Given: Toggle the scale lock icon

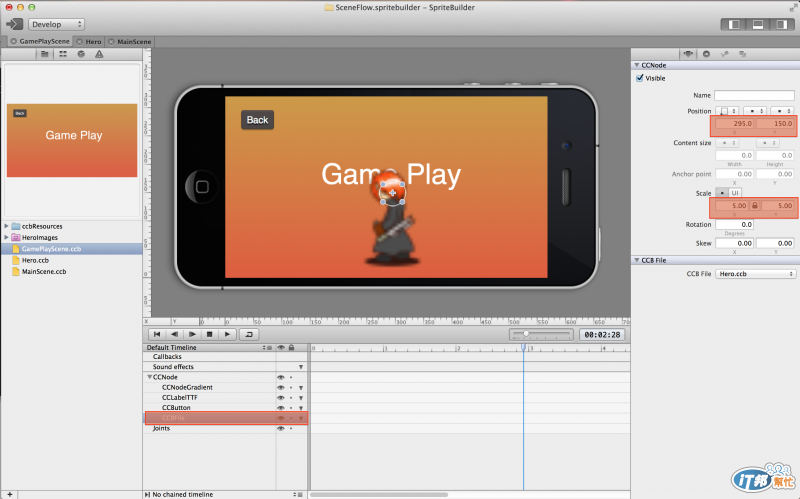Looking at the screenshot, I should (755, 206).
